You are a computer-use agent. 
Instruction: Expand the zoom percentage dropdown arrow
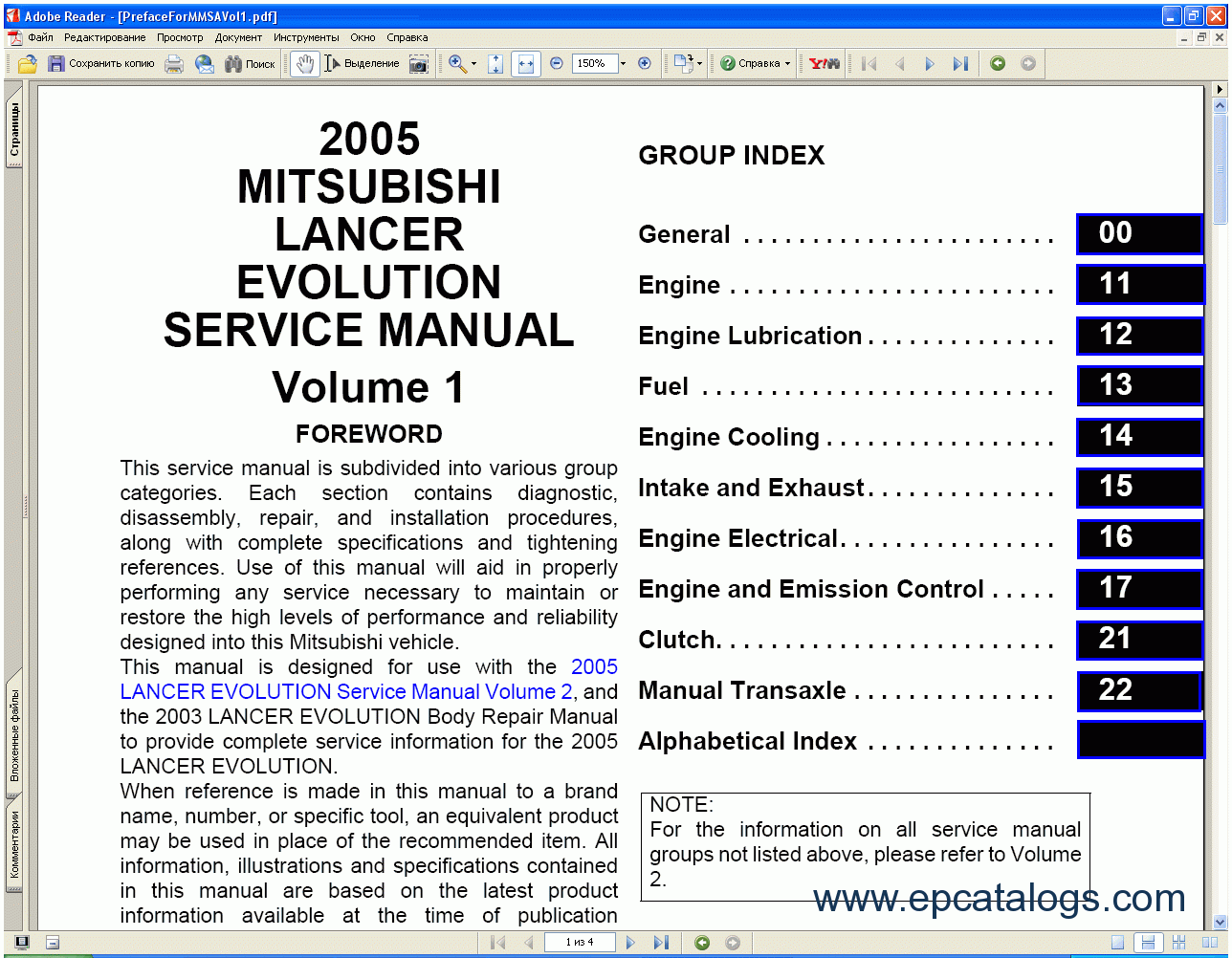623,64
